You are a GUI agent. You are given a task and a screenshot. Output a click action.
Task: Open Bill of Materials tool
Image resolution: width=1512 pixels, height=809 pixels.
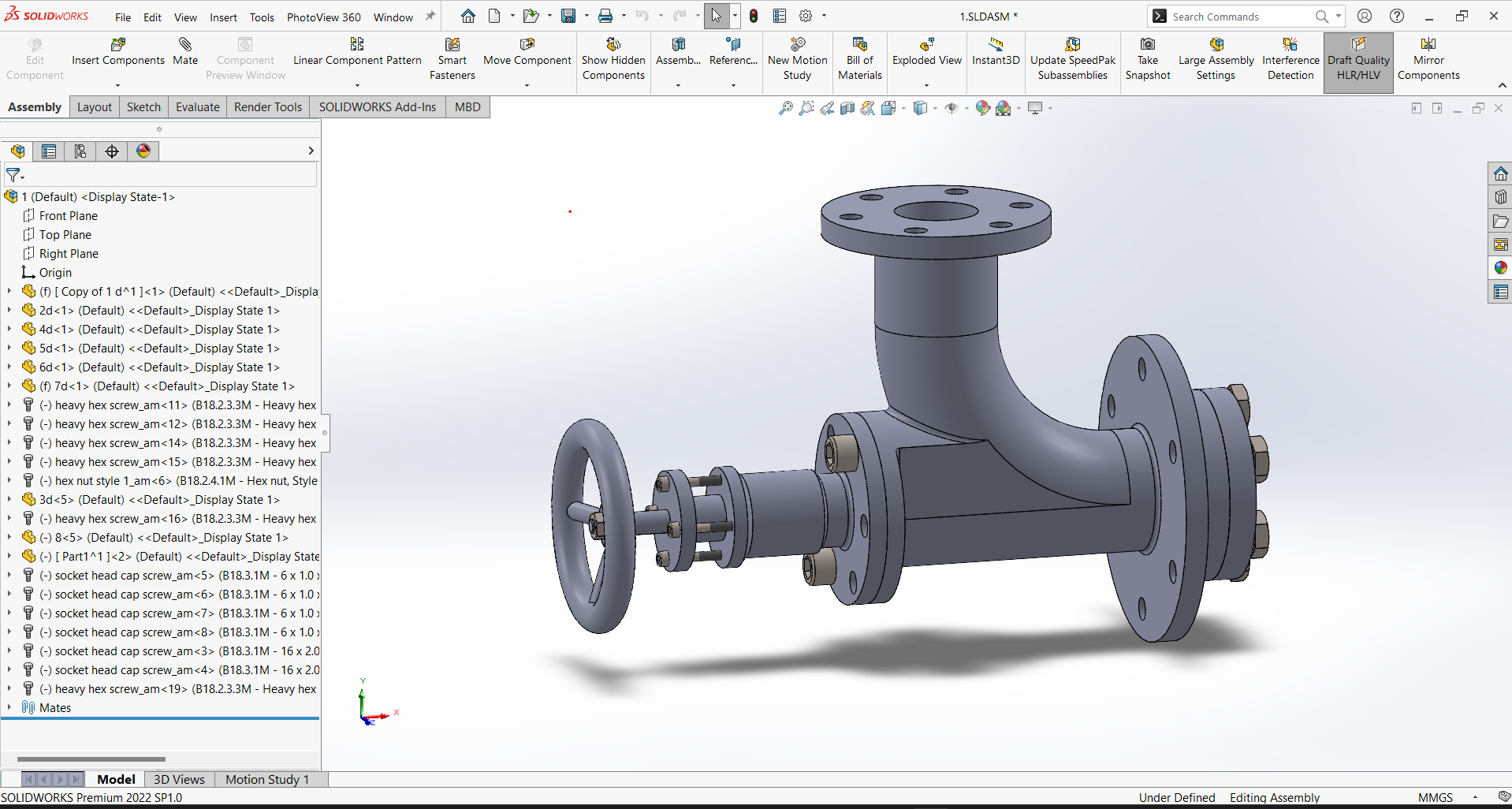[x=859, y=59]
